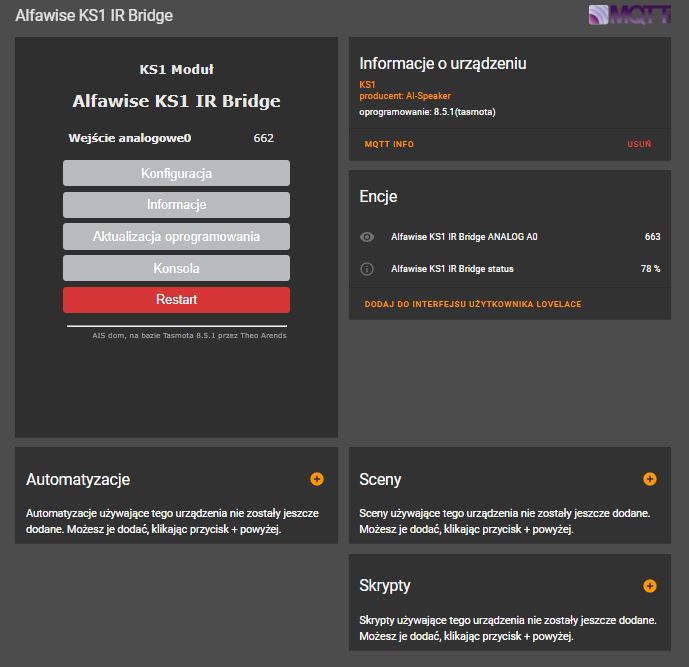Add a new automation with plus icon
The width and height of the screenshot is (689, 667).
pyautogui.click(x=317, y=479)
